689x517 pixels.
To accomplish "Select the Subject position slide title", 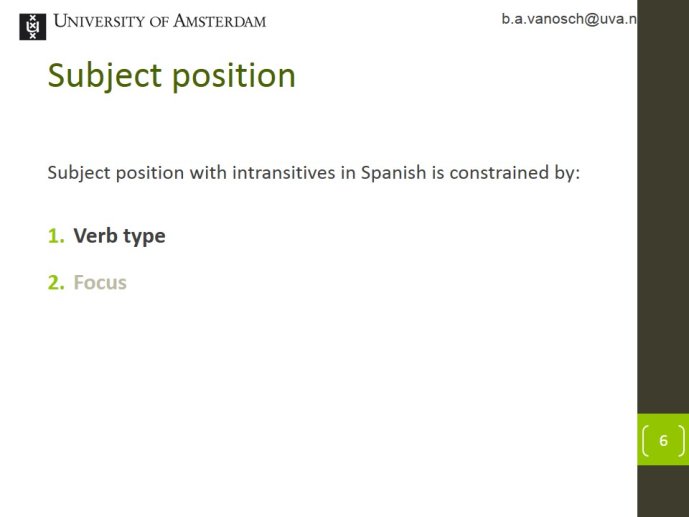I will click(171, 76).
